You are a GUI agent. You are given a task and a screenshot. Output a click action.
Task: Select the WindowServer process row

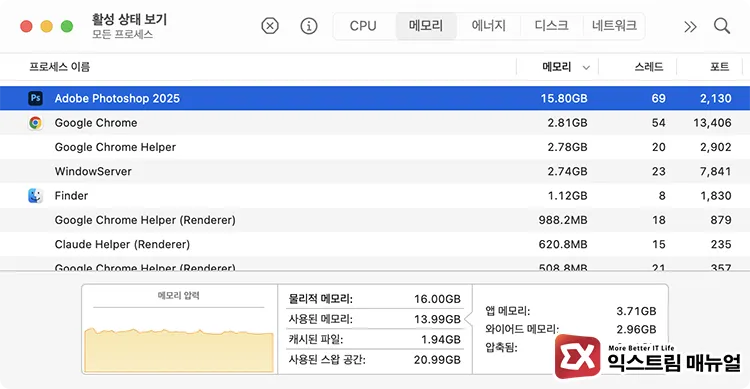pos(375,171)
